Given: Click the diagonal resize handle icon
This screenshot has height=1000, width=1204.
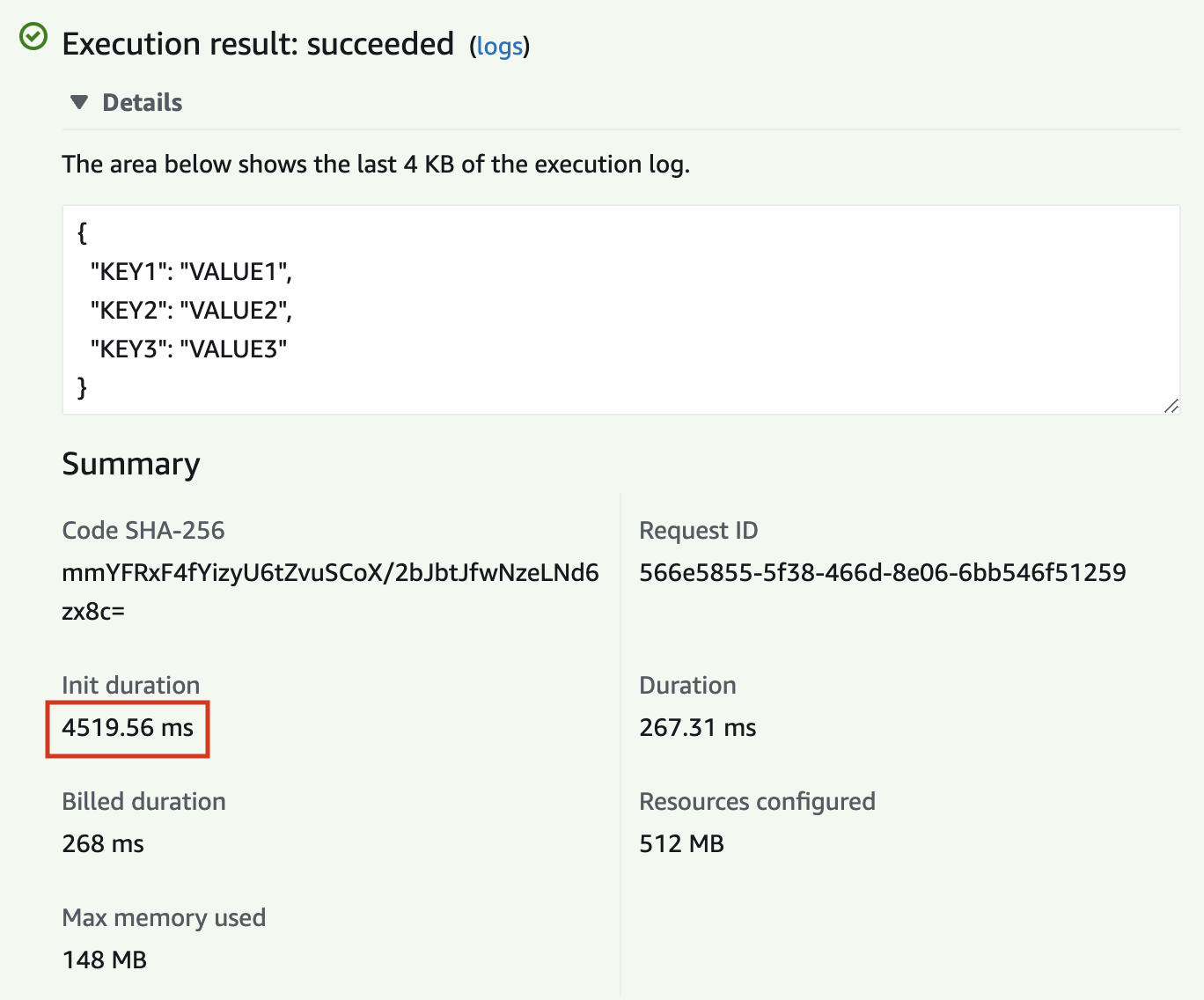Looking at the screenshot, I should click(1171, 406).
